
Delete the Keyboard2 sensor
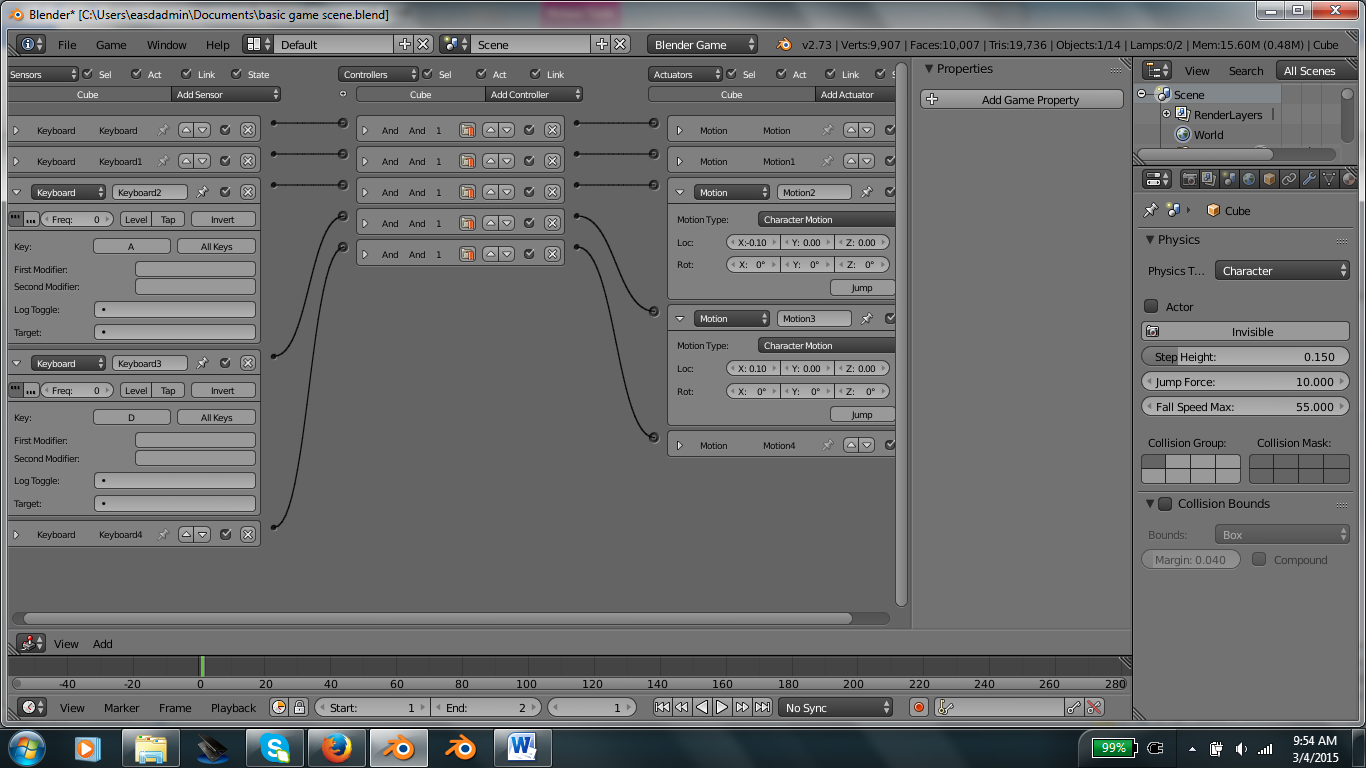(247, 192)
